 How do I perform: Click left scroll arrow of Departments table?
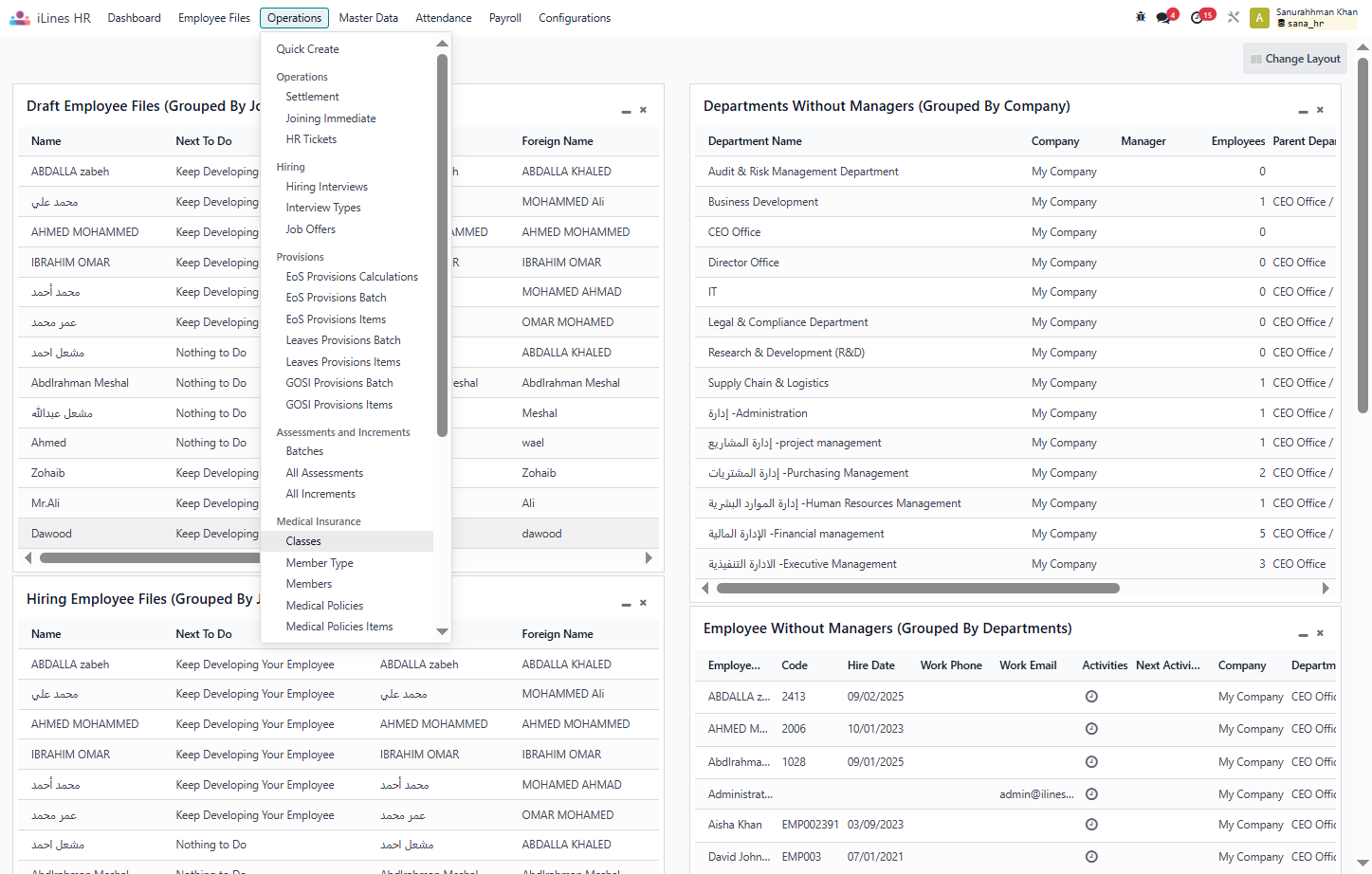704,589
